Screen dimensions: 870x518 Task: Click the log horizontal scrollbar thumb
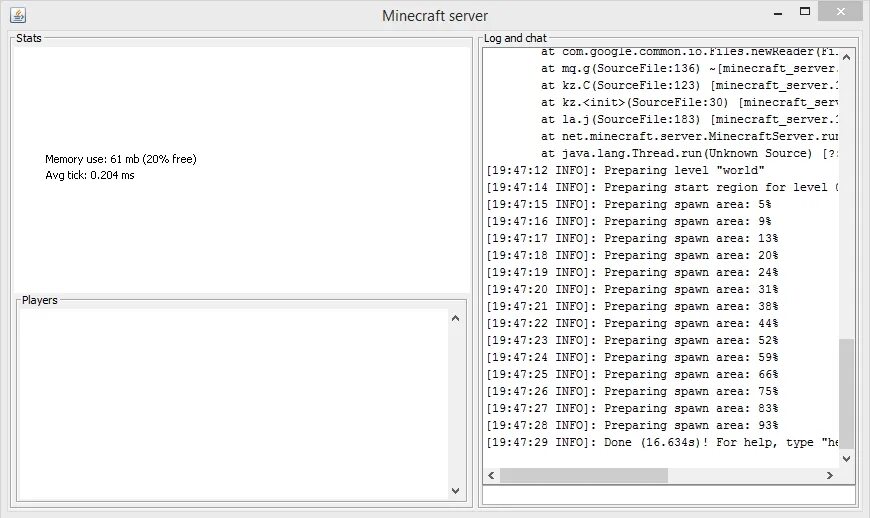pyautogui.click(x=584, y=475)
